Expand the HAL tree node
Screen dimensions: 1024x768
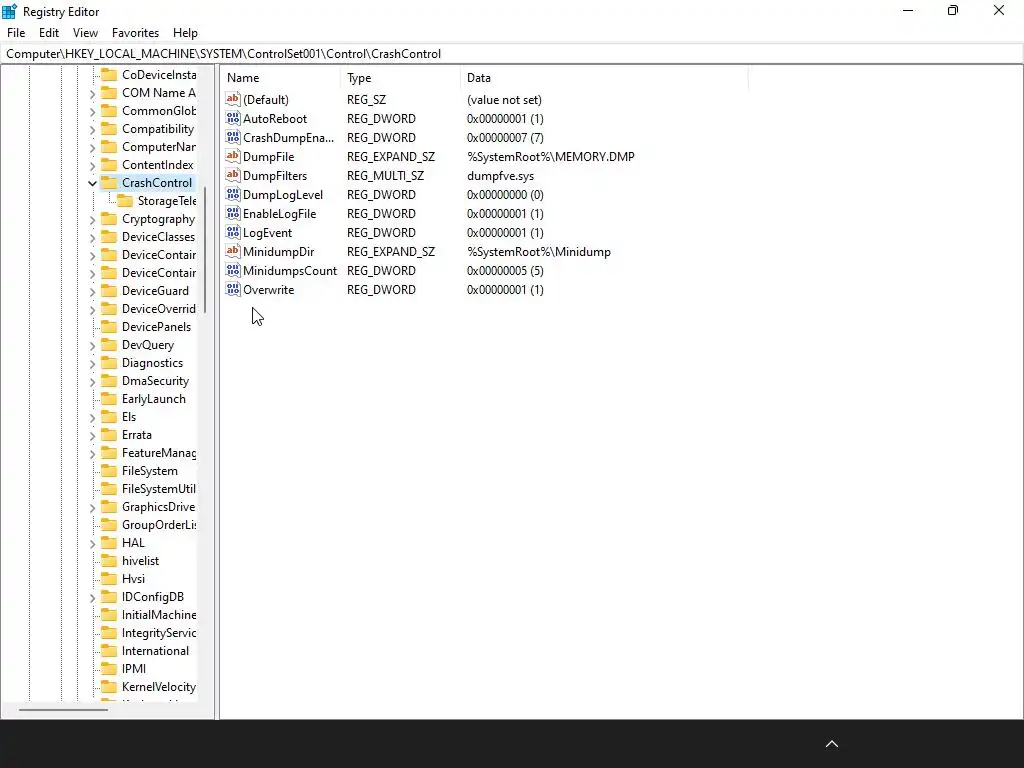pos(92,543)
